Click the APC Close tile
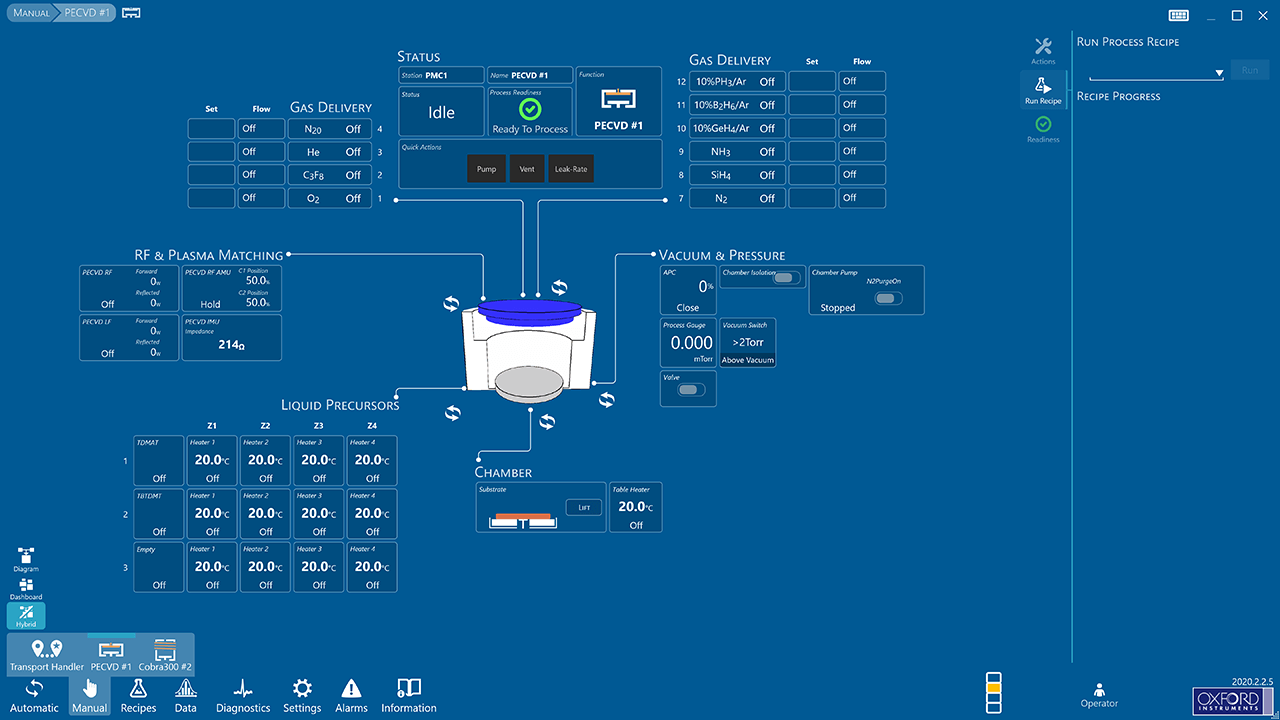This screenshot has width=1280, height=720. [688, 290]
